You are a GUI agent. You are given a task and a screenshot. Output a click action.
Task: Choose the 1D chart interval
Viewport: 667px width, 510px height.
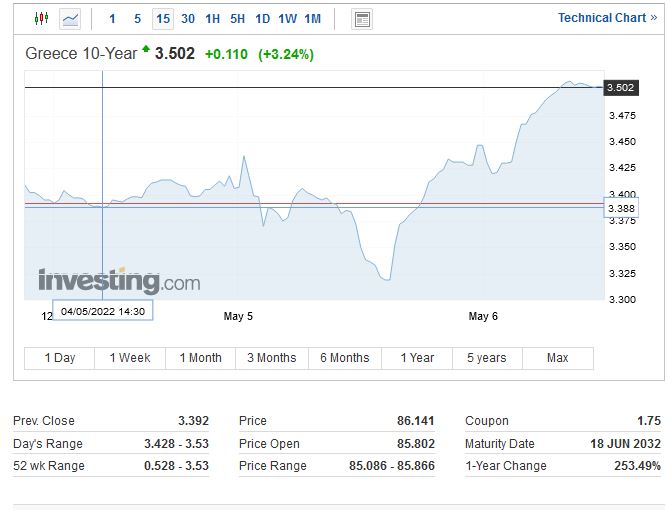click(x=263, y=19)
